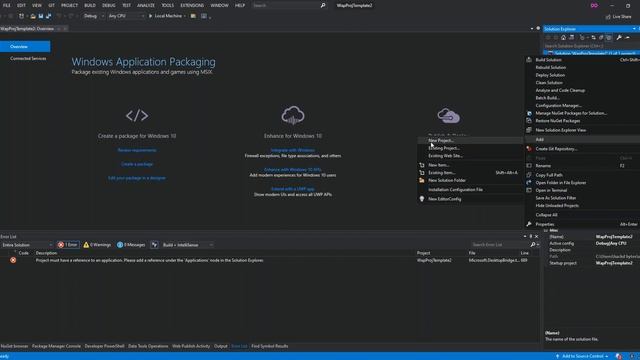Click Manage NuGet Packages icon
Screen dimensions: 640x360
[x=529, y=113]
